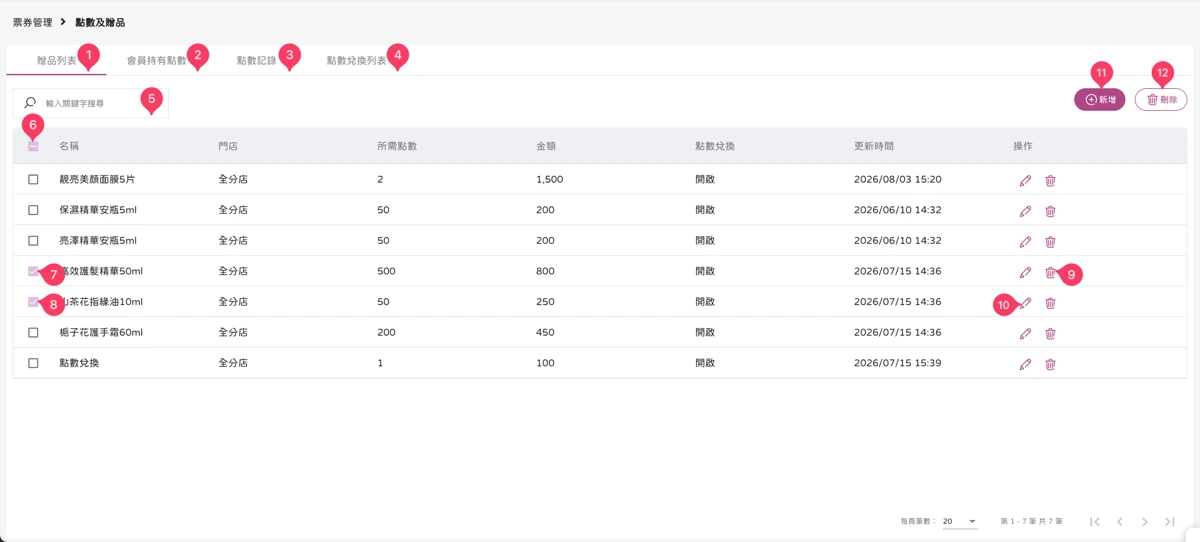The image size is (1200, 542).
Task: Click the 點數及贈品 breadcrumb
Action: [100, 22]
